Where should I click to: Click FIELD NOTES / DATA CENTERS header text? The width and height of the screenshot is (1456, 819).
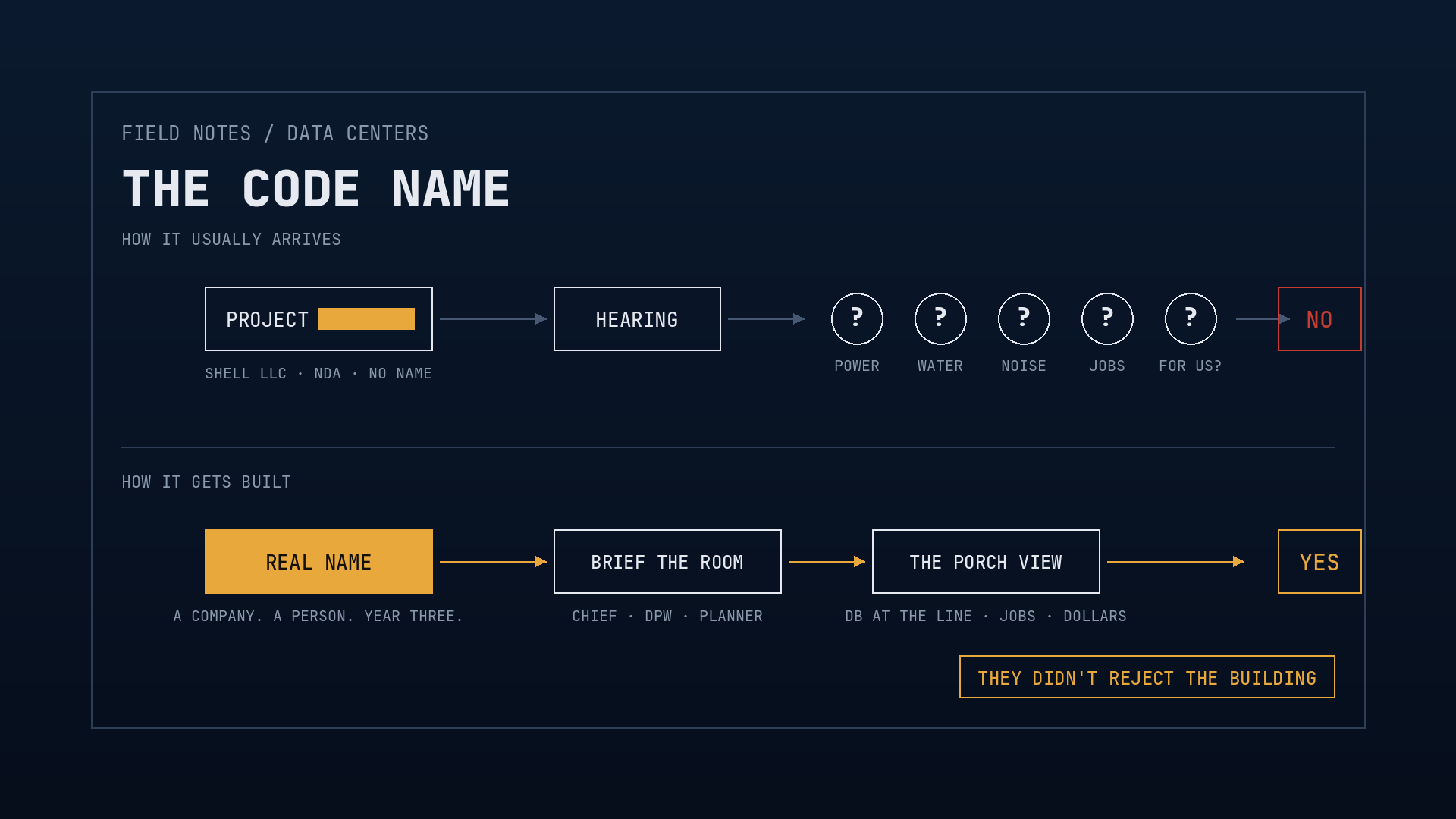click(x=275, y=133)
